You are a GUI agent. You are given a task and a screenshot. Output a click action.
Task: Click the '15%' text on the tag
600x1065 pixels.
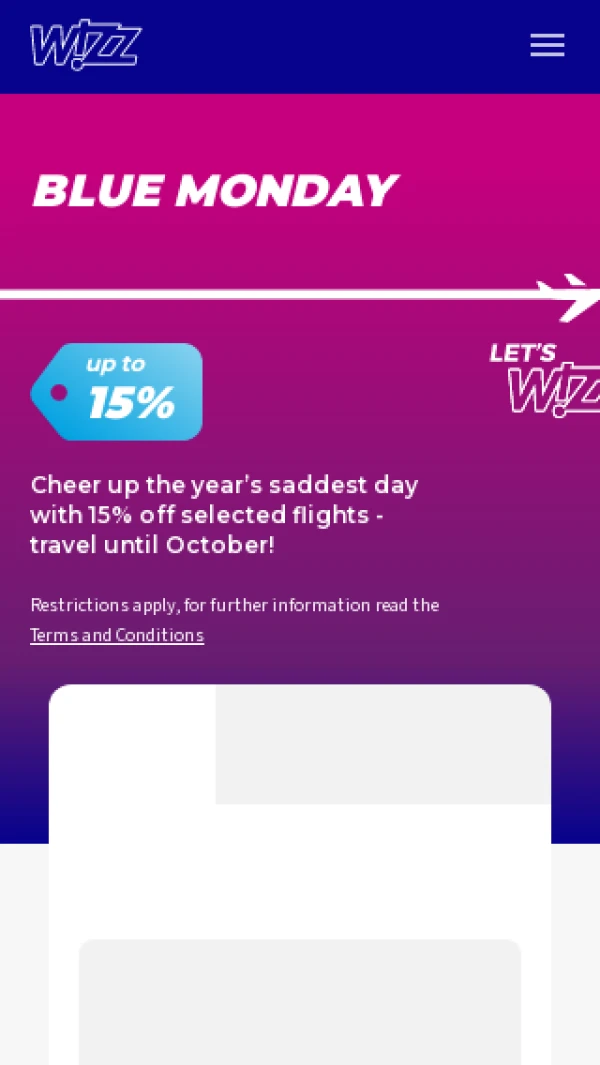(132, 403)
